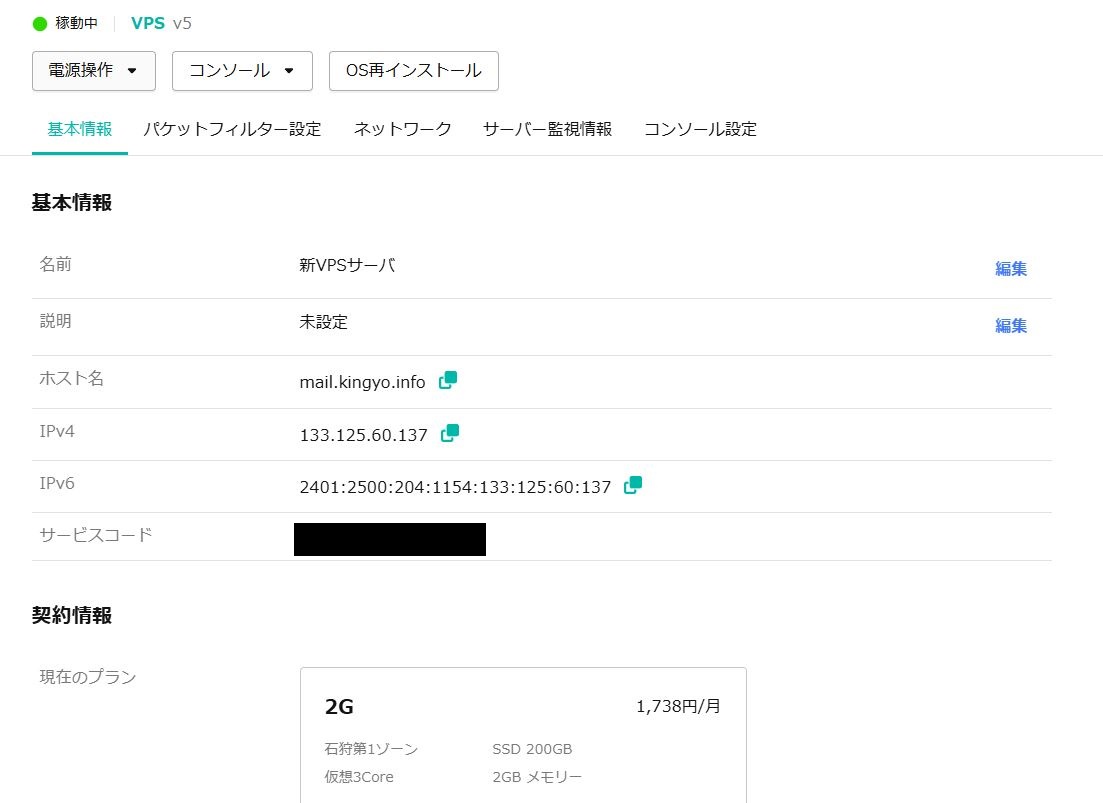Click the redacted サービスコード field
The width and height of the screenshot is (1103, 803).
click(x=390, y=539)
